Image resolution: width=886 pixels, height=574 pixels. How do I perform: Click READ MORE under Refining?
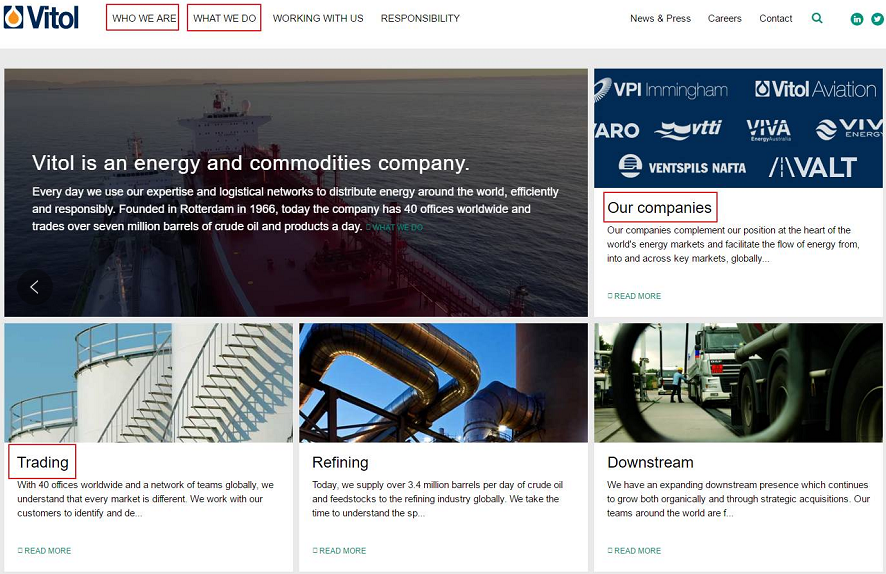click(339, 551)
